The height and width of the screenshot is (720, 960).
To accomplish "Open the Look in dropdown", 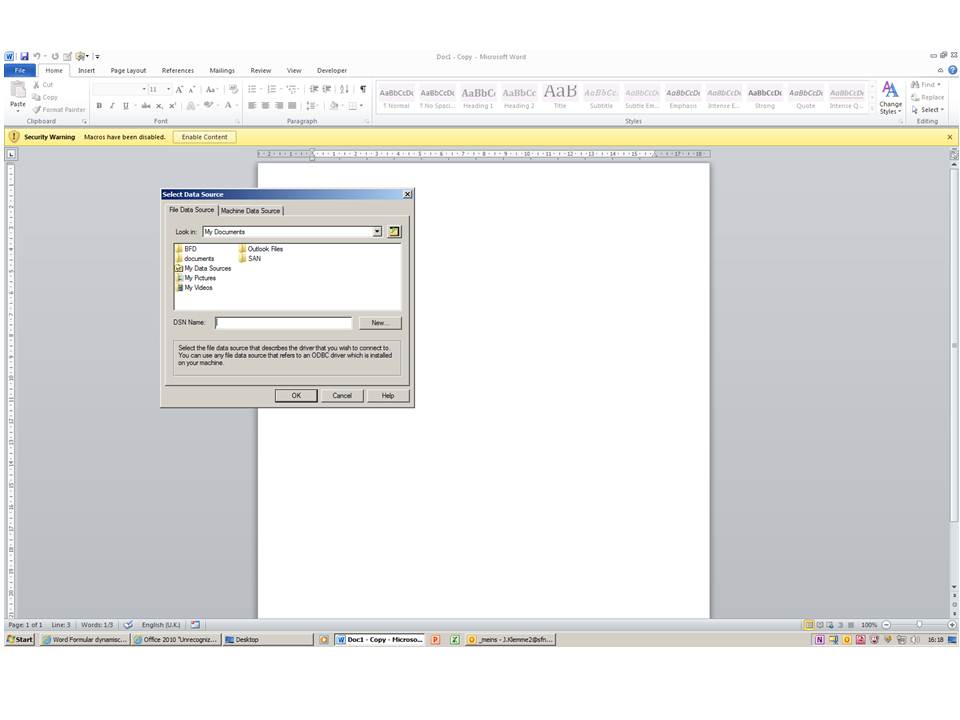I will click(377, 231).
